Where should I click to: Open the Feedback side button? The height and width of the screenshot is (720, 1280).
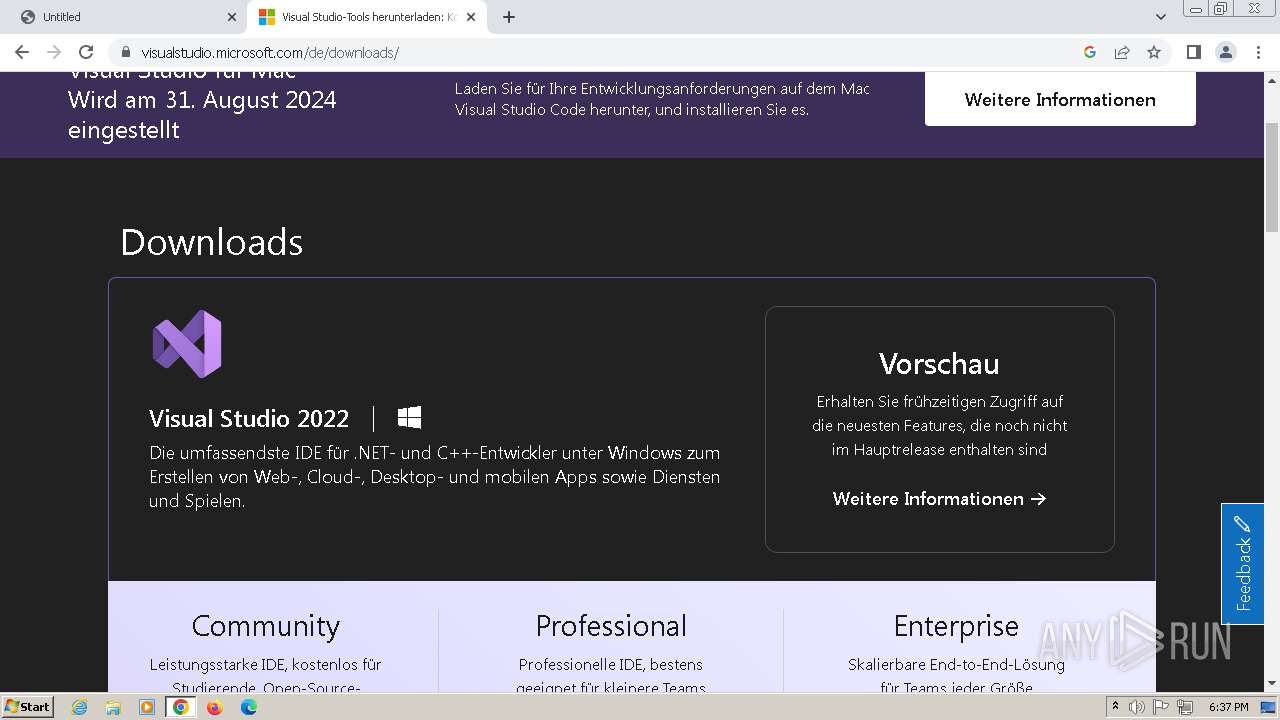1242,564
